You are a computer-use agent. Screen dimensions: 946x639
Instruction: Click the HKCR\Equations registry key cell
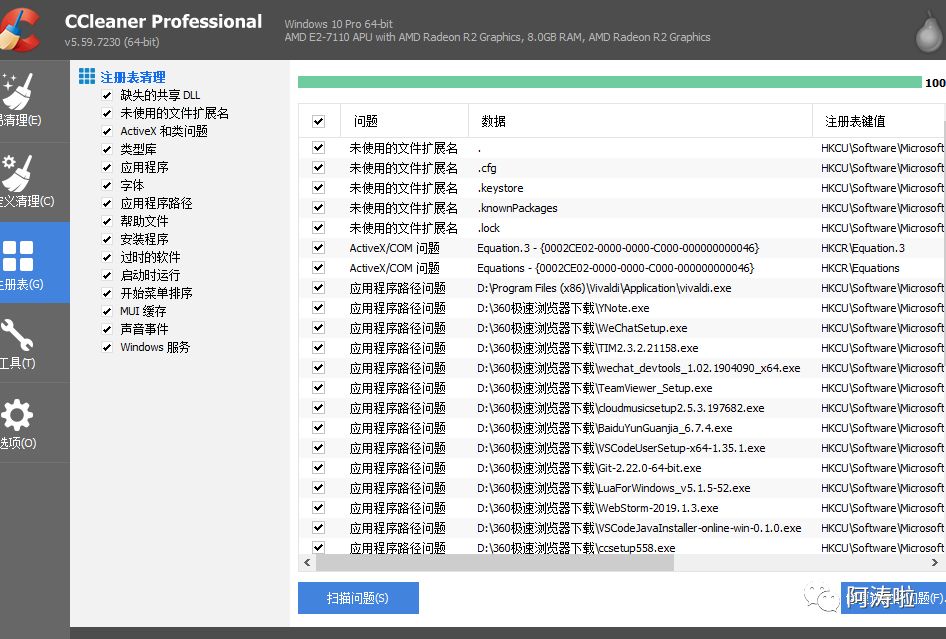click(x=860, y=268)
